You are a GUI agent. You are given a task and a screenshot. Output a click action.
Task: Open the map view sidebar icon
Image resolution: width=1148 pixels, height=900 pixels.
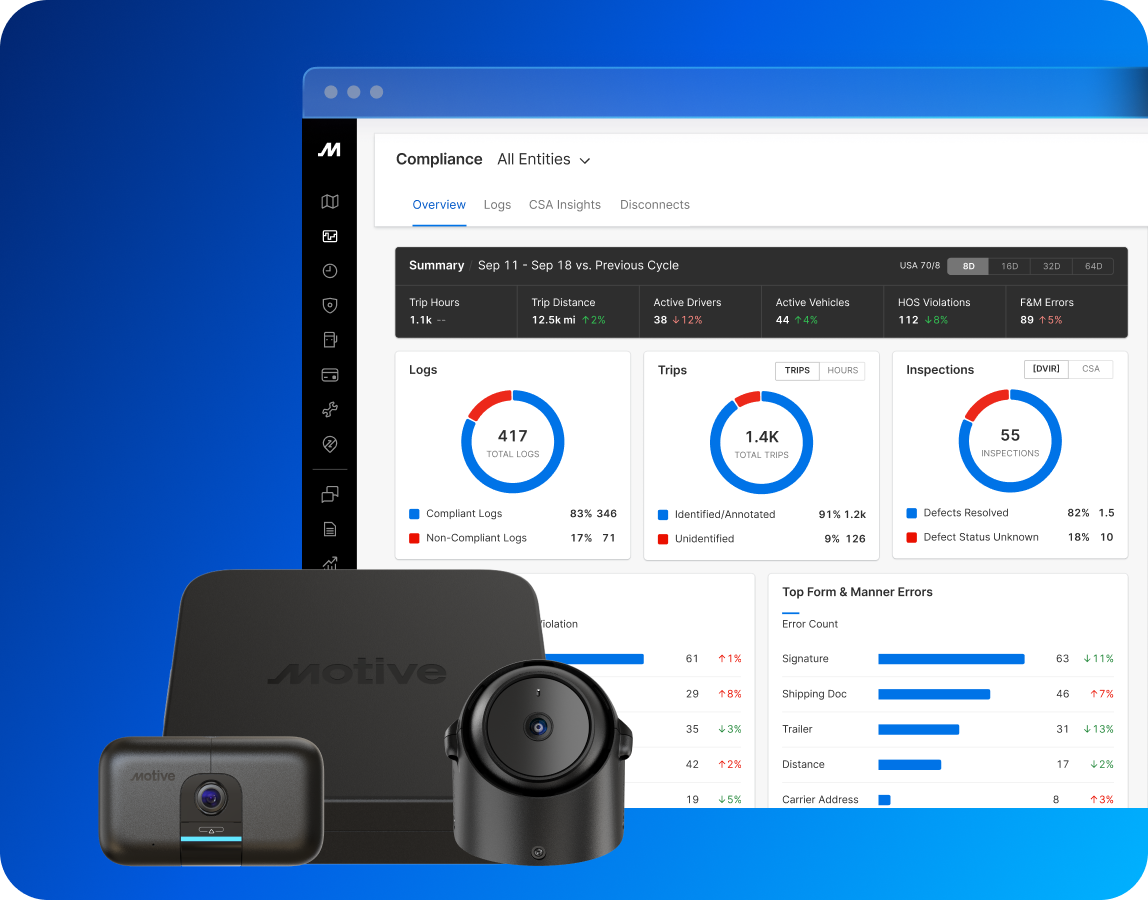click(x=330, y=202)
